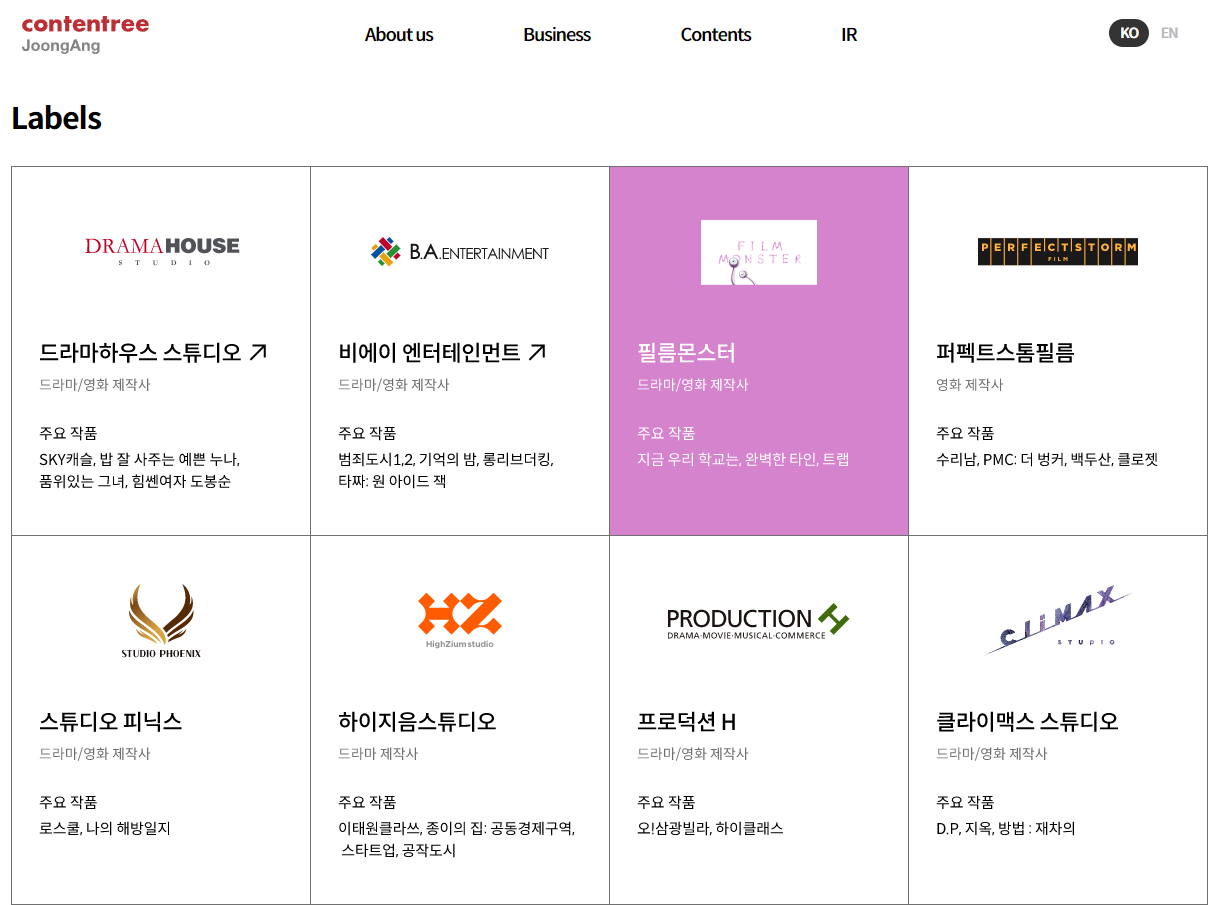The width and height of the screenshot is (1213, 905).
Task: Open the Business menu
Action: coord(557,34)
